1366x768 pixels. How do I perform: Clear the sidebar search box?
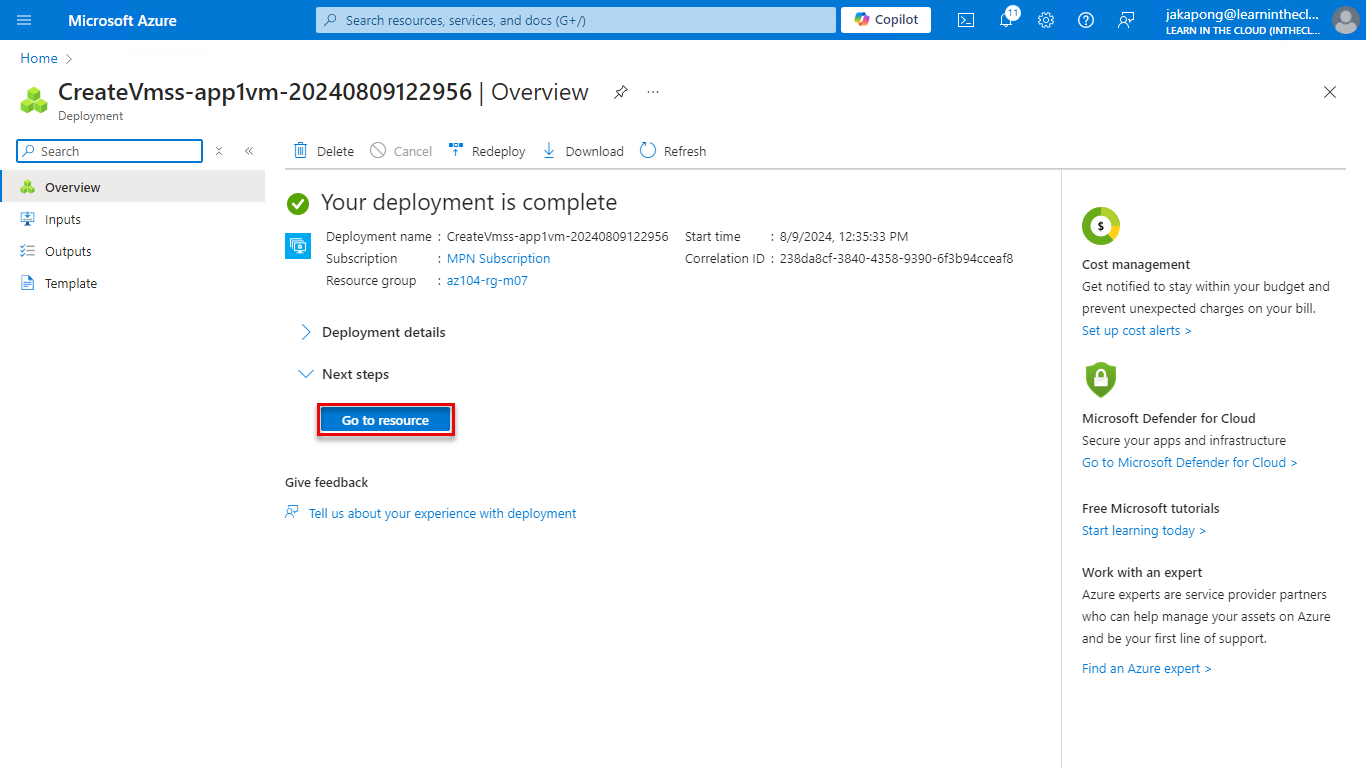tap(219, 151)
